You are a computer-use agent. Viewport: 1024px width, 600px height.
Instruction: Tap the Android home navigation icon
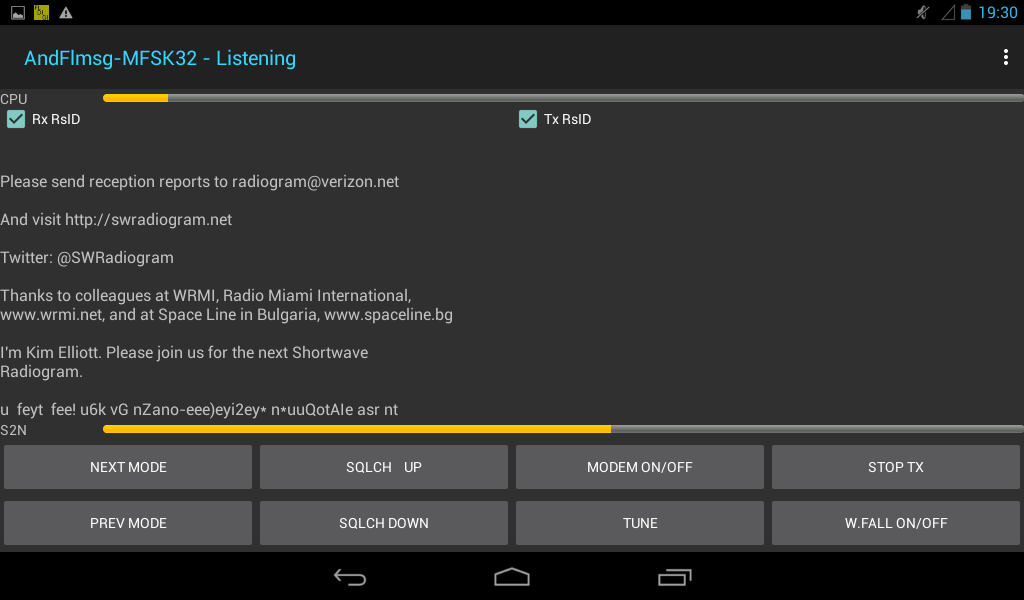tap(512, 576)
